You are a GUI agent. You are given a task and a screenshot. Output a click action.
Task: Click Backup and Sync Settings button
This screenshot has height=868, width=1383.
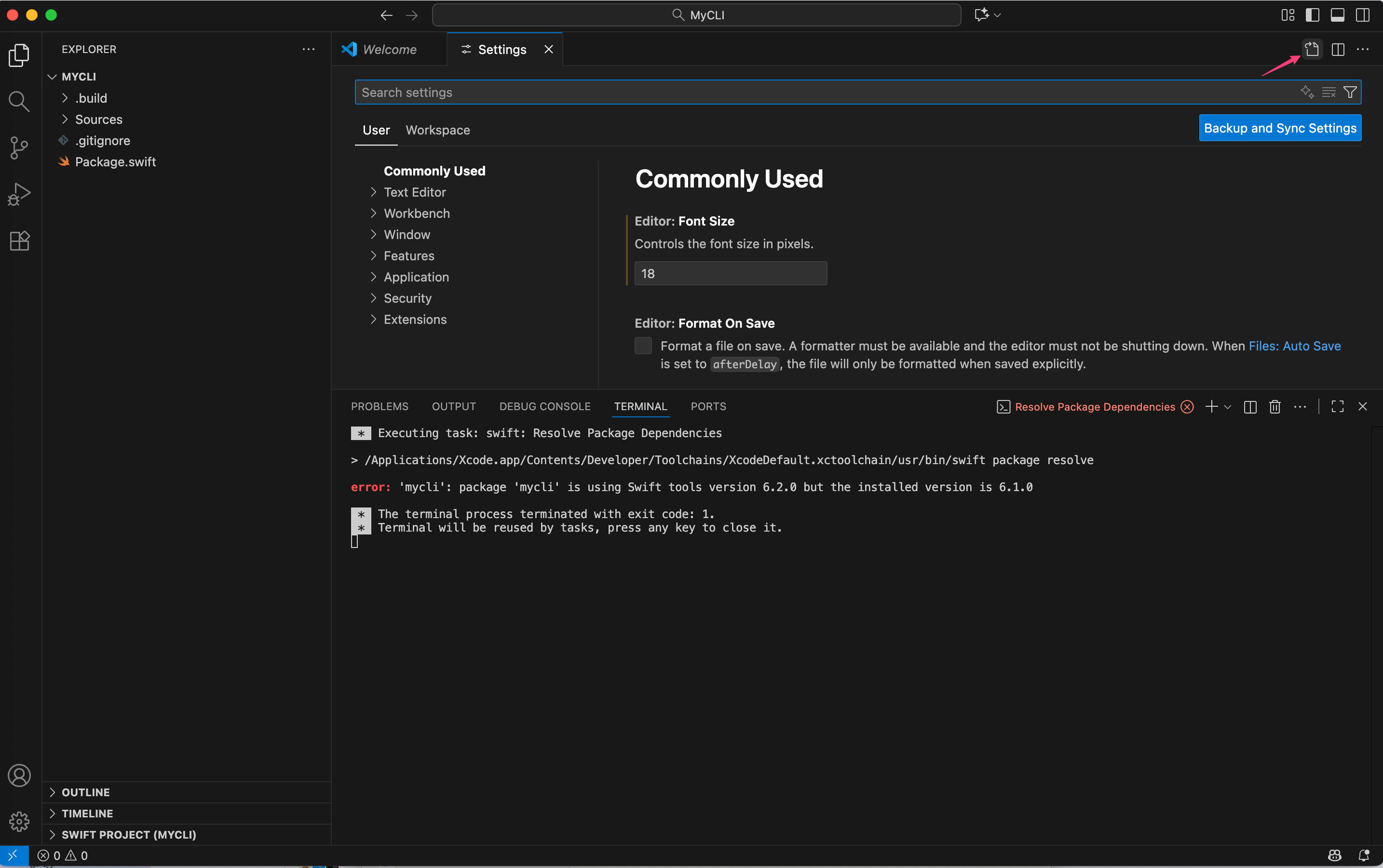coord(1280,128)
